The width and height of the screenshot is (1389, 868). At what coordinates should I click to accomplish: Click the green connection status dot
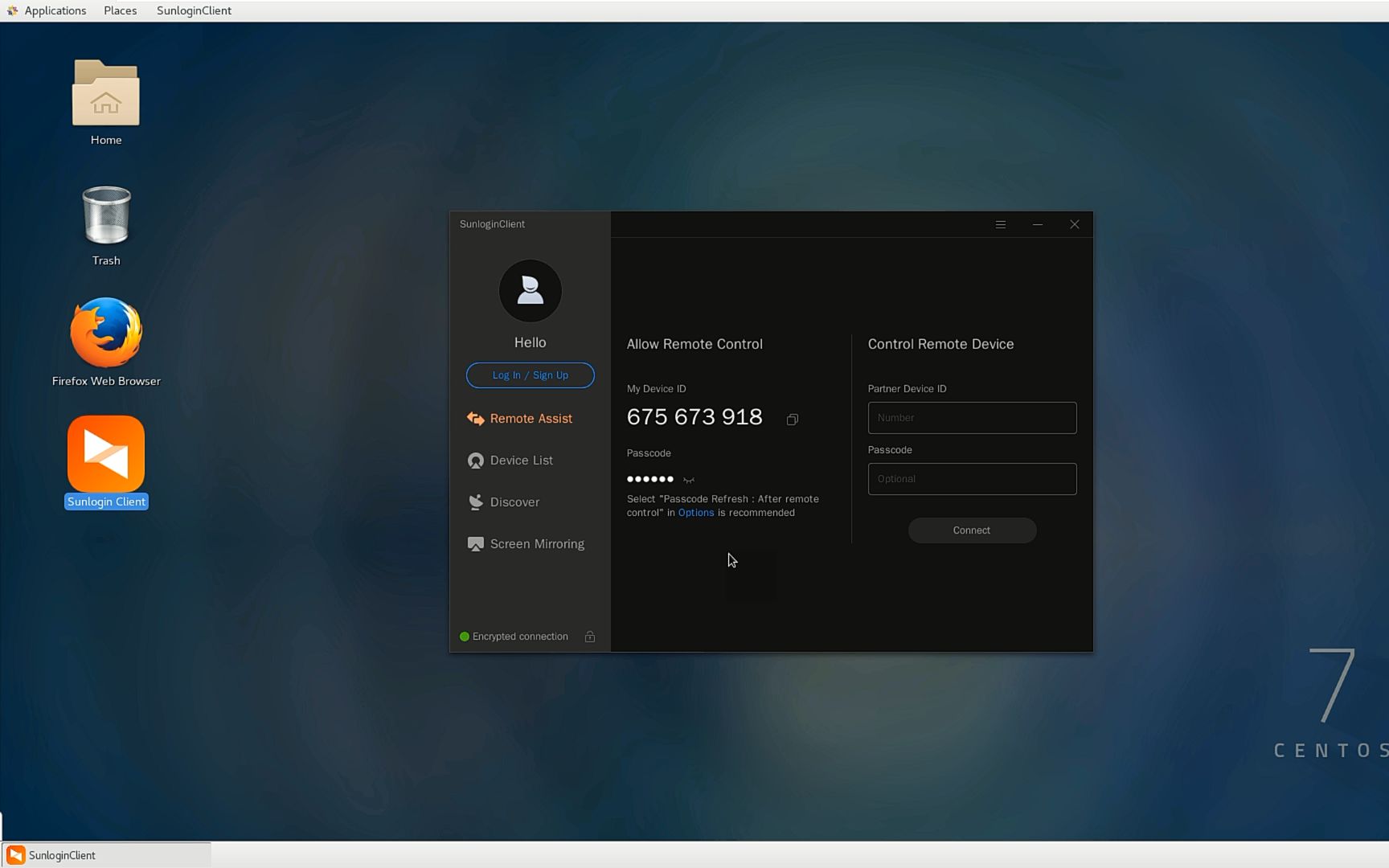(464, 637)
